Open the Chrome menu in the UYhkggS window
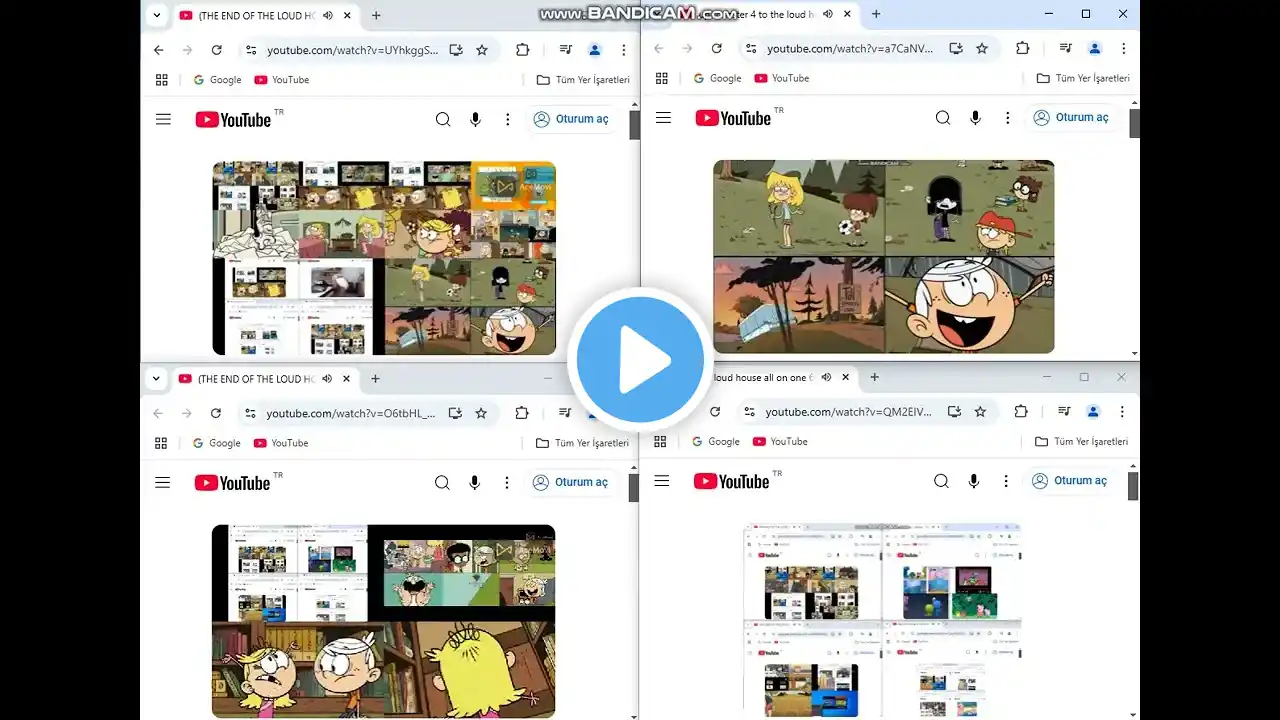This screenshot has height=720, width=1280. [x=624, y=50]
